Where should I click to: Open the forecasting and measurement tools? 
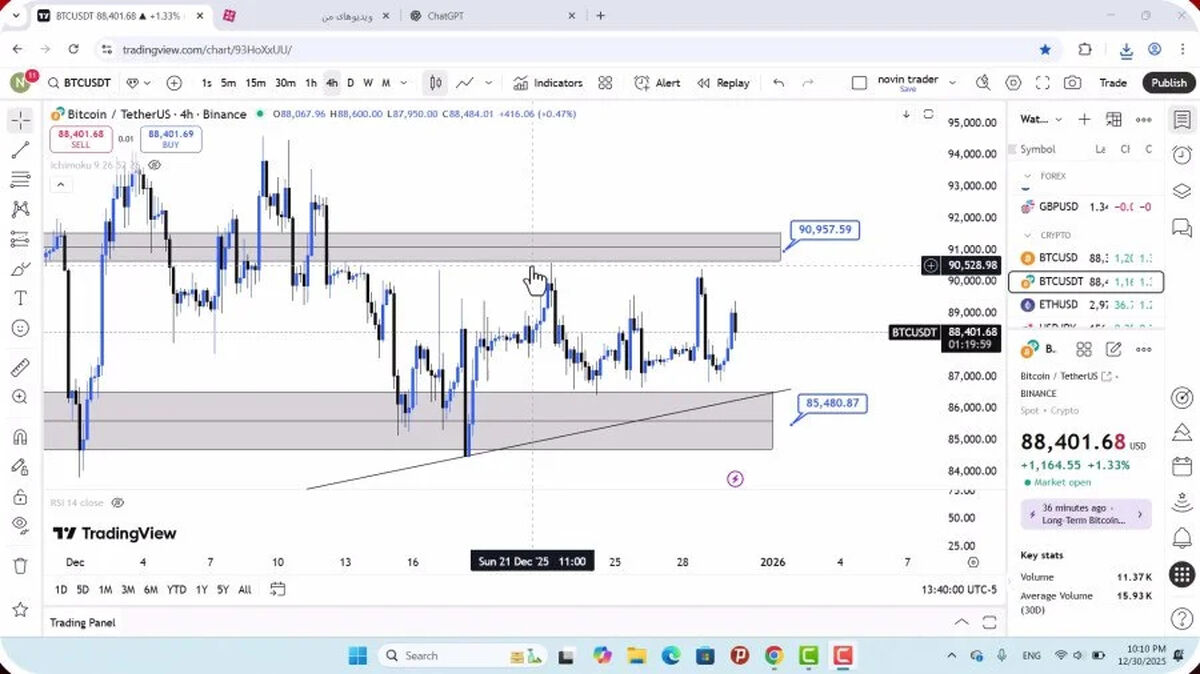point(20,239)
